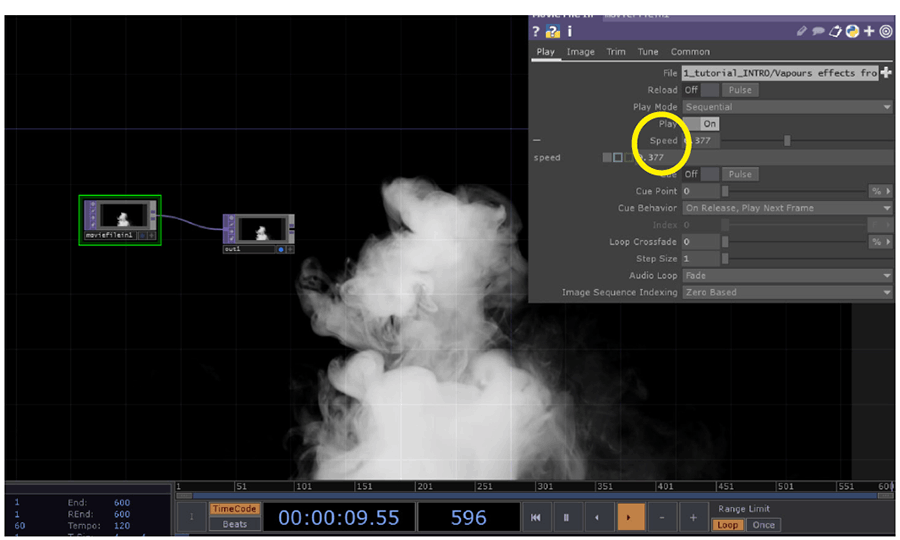Viewport: 900px width, 540px height.
Task: Adjust the Speed slider handle
Action: coord(787,141)
